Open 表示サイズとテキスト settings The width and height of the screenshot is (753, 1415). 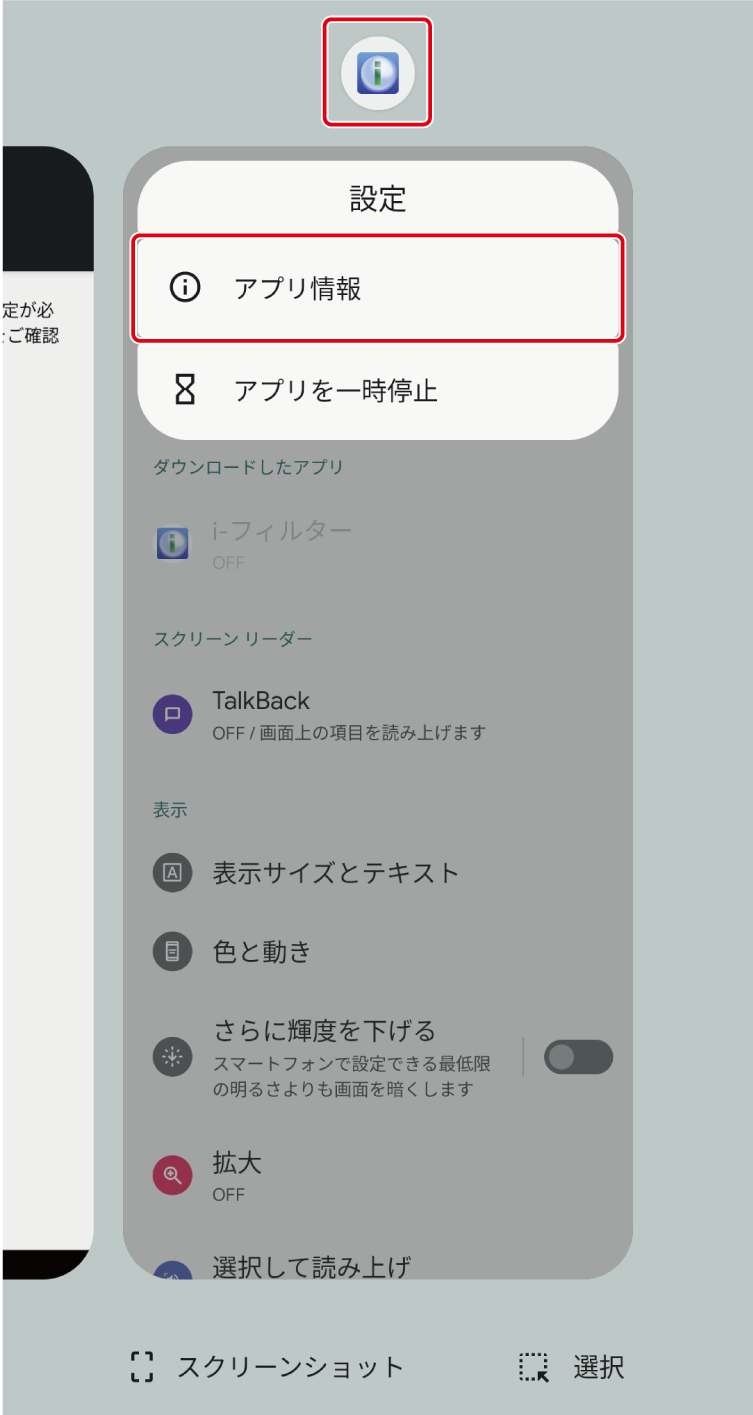(379, 872)
